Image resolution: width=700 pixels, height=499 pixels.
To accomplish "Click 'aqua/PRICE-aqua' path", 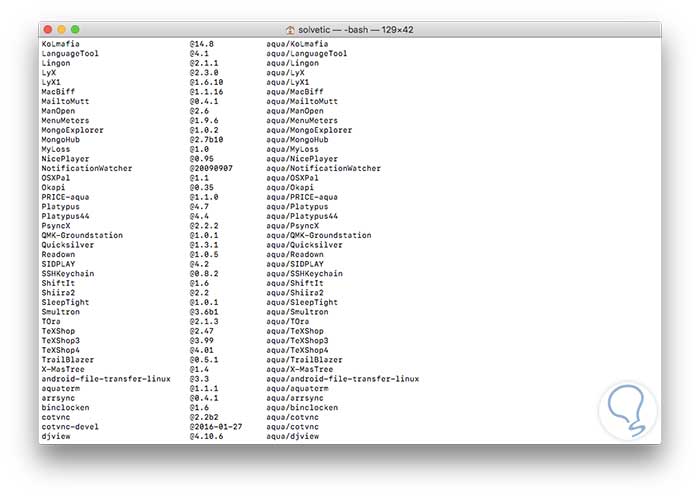I will 302,197.
